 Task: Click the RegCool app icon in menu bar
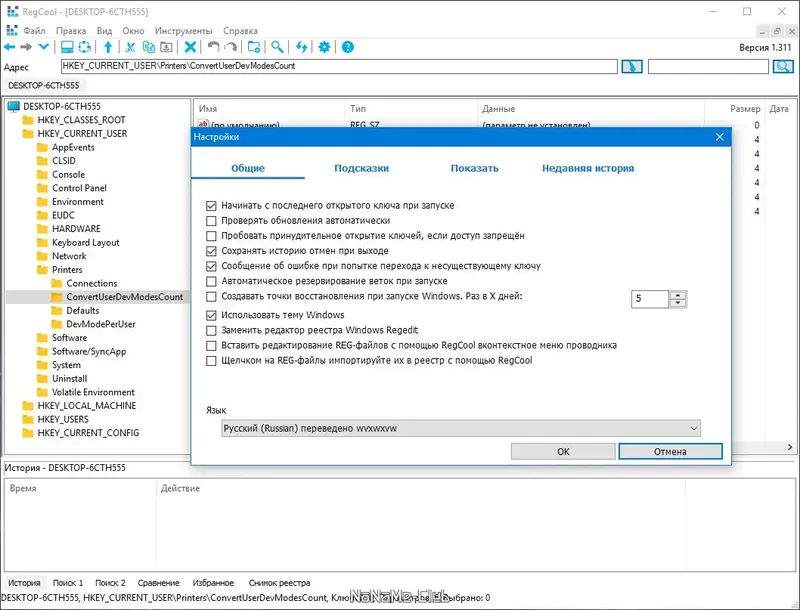coord(11,31)
